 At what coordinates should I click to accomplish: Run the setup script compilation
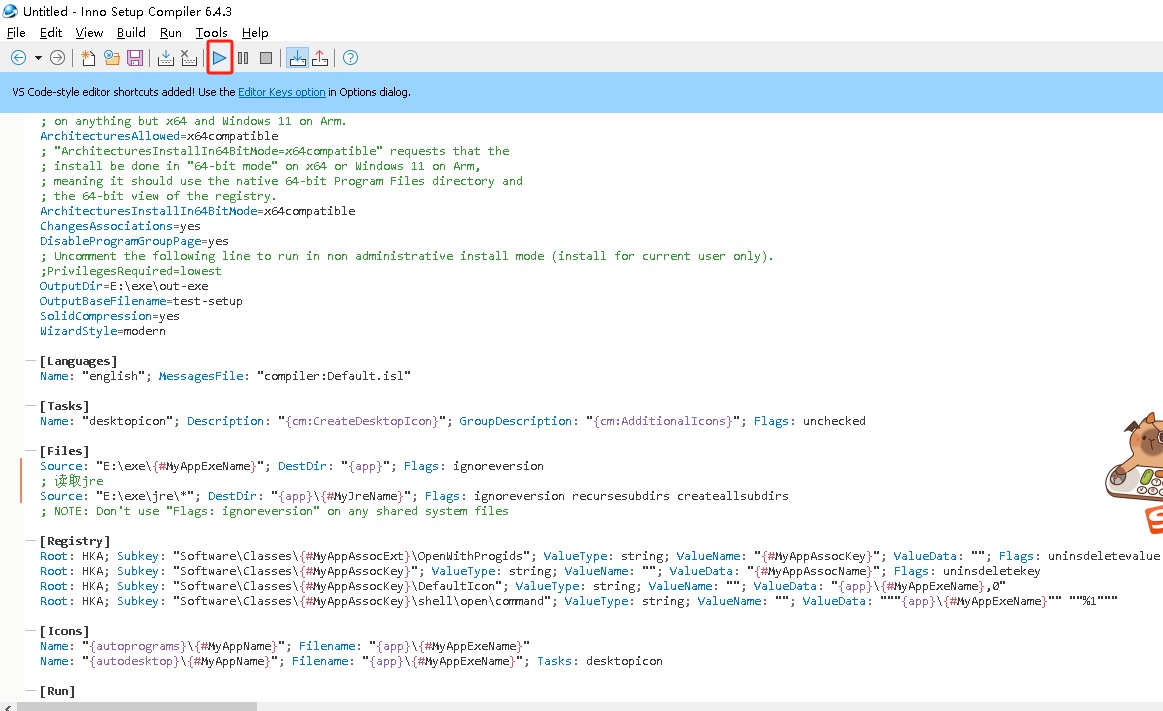[x=219, y=57]
